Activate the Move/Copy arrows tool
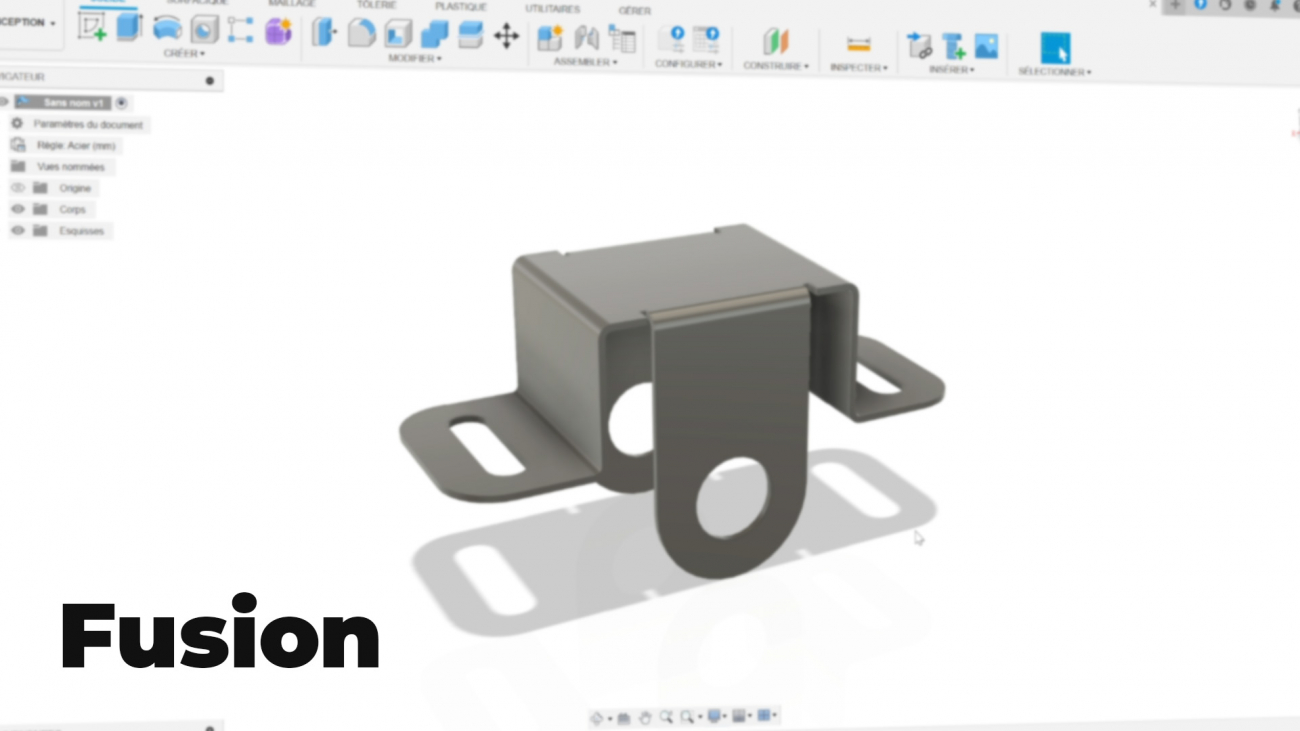The image size is (1300, 731). tap(506, 37)
